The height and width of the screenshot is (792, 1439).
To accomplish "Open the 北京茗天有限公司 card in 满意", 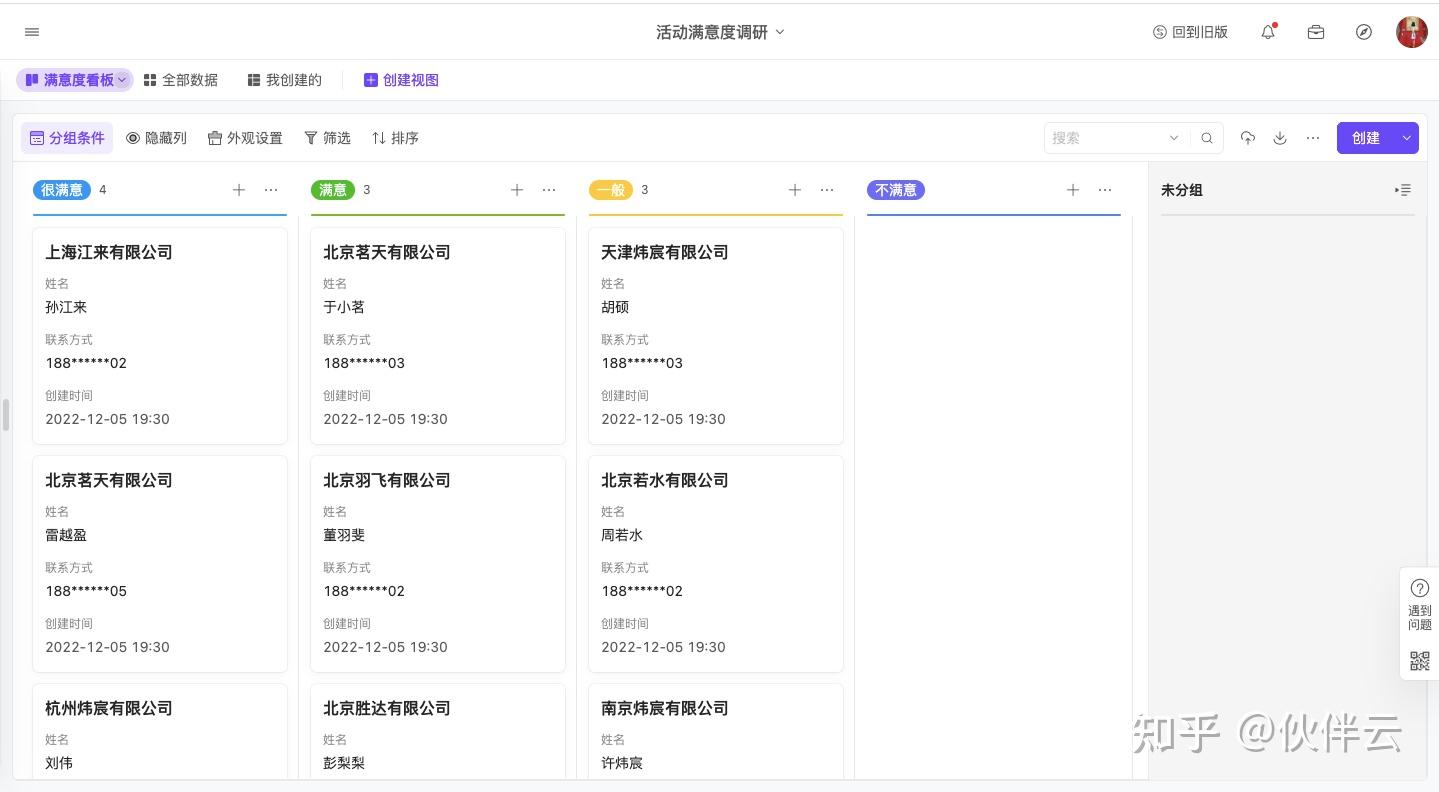I will (438, 336).
